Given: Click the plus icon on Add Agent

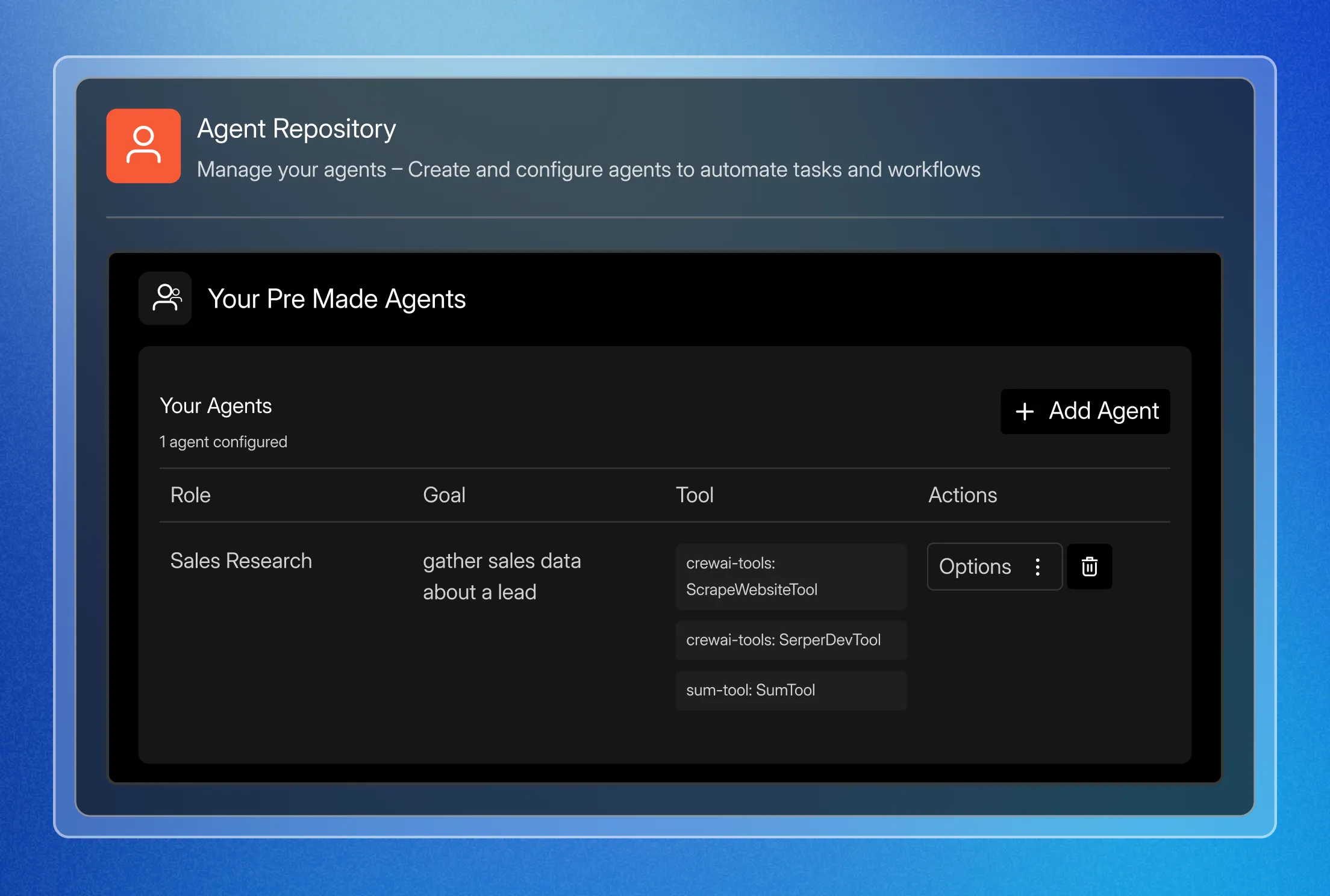Looking at the screenshot, I should click(1025, 412).
